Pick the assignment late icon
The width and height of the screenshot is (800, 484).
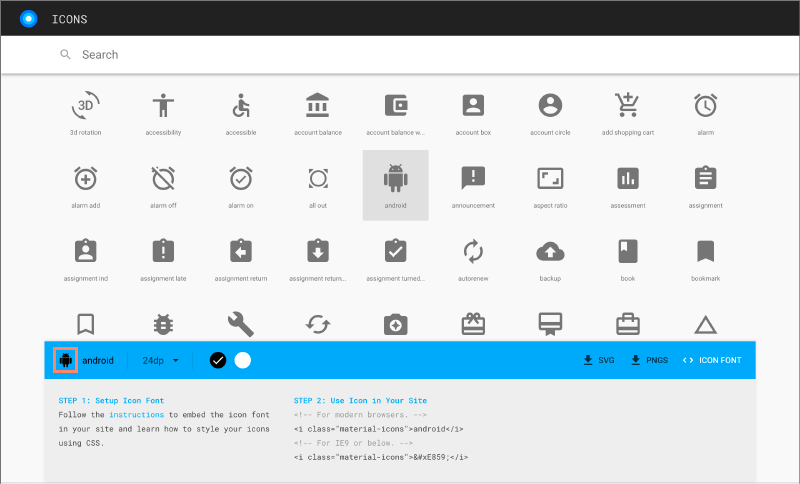pyautogui.click(x=163, y=252)
